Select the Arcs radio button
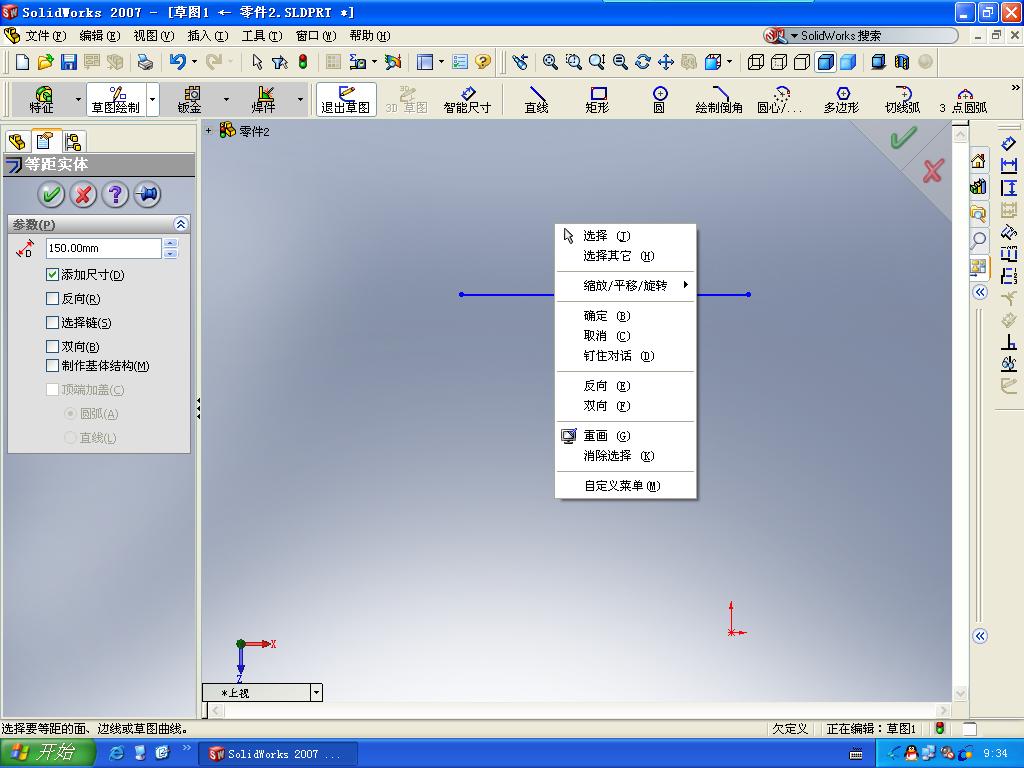This screenshot has width=1024, height=768. [71, 414]
